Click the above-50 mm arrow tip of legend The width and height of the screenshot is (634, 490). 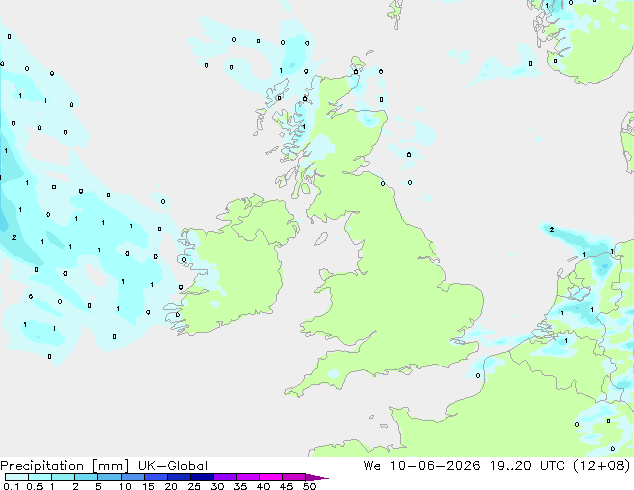tap(317, 477)
